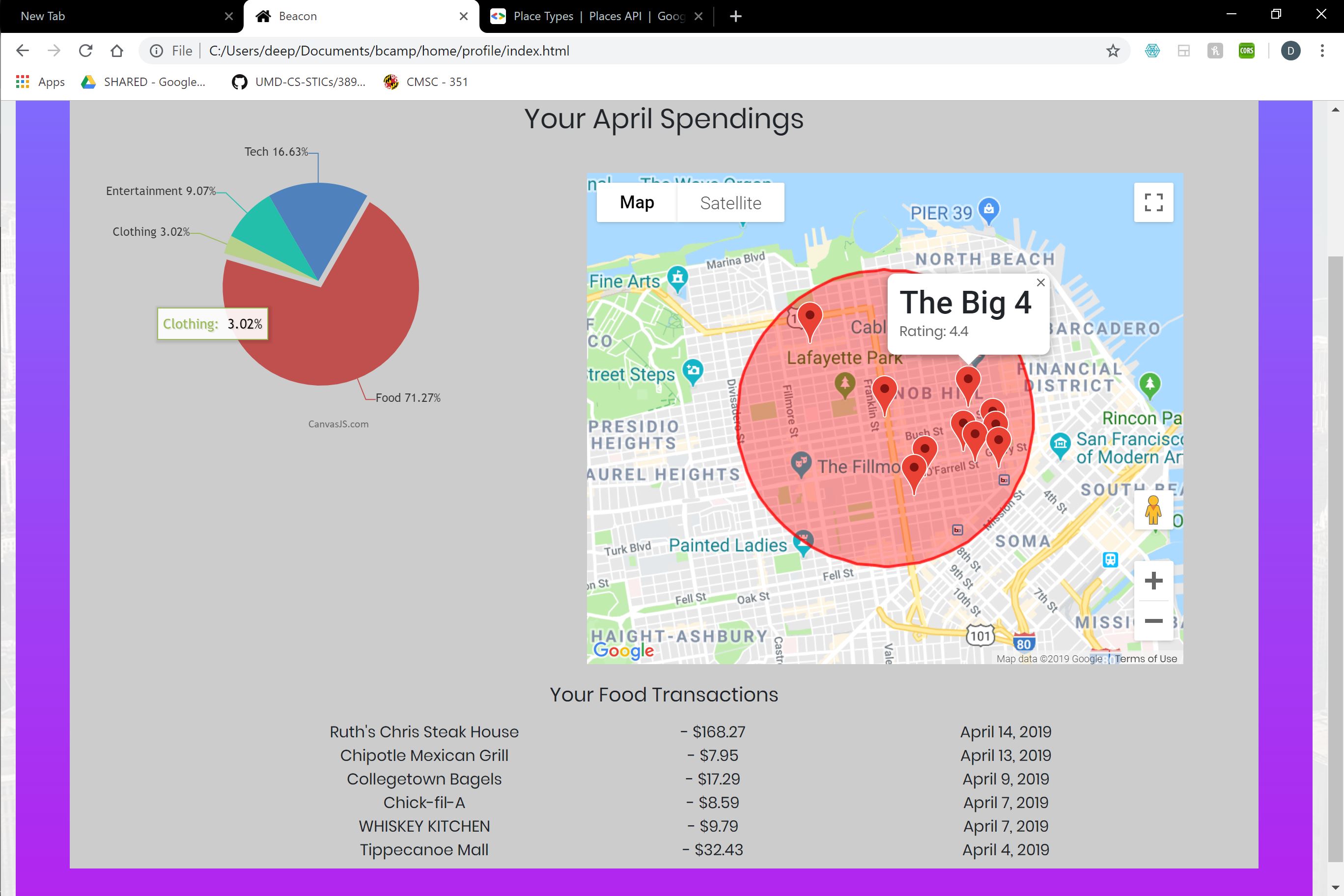
Task: Select the Street View pegman icon
Action: 1153,510
